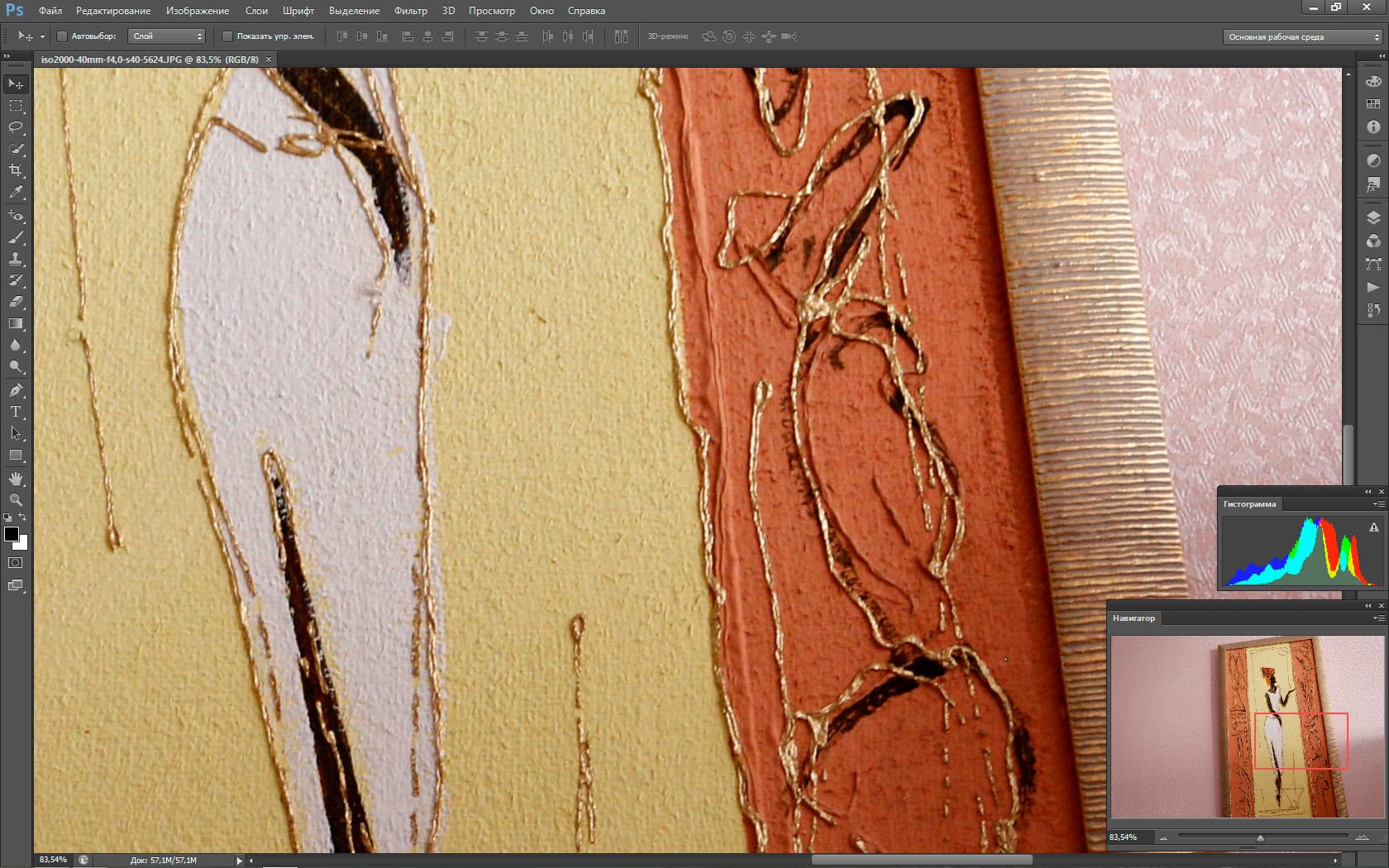This screenshot has width=1389, height=868.
Task: Click the Navigator zoom in button
Action: pos(1362,838)
